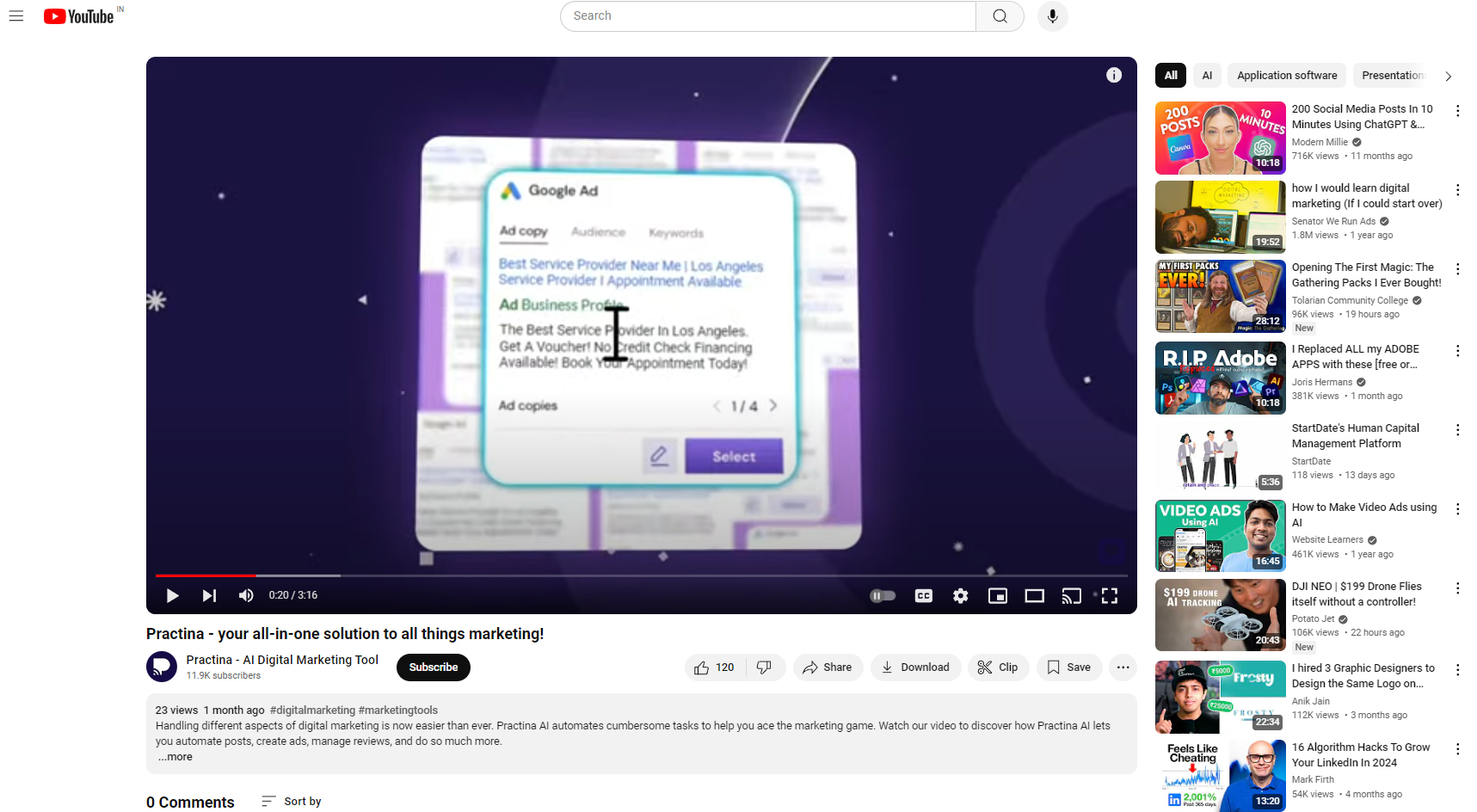Open VIDEO ADS Using AI thumbnail

pyautogui.click(x=1221, y=537)
